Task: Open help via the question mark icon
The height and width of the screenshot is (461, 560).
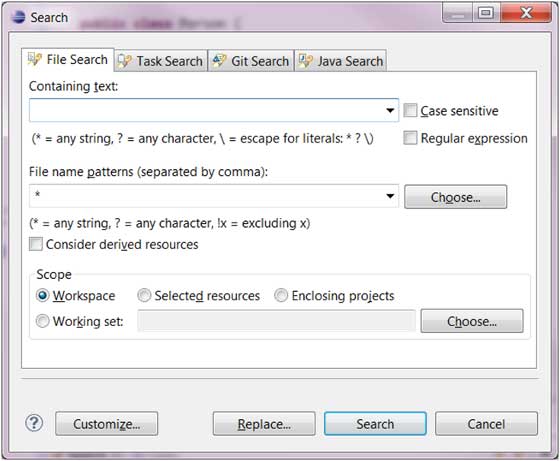Action: pyautogui.click(x=34, y=423)
